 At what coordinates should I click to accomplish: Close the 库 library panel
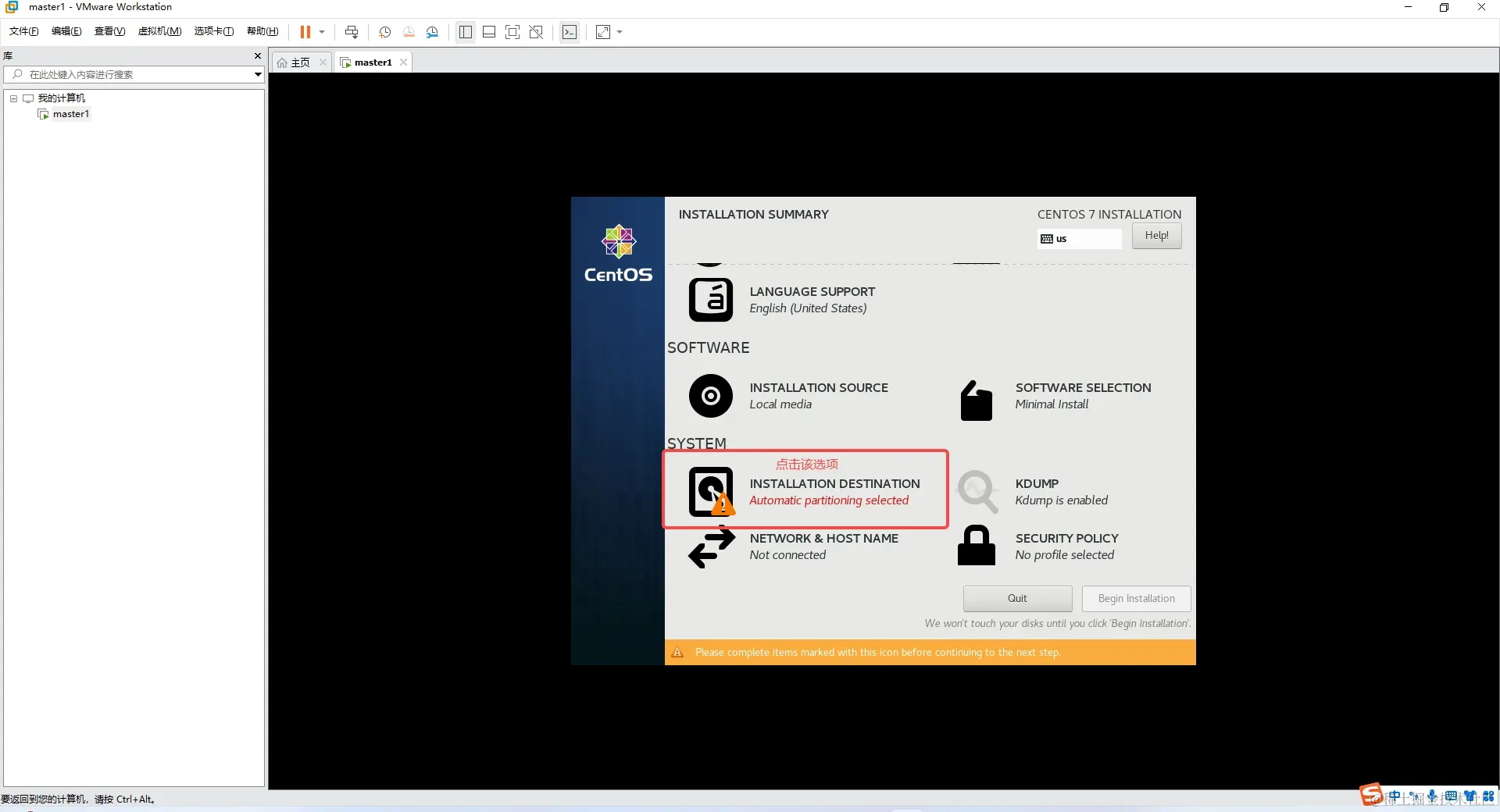tap(258, 56)
